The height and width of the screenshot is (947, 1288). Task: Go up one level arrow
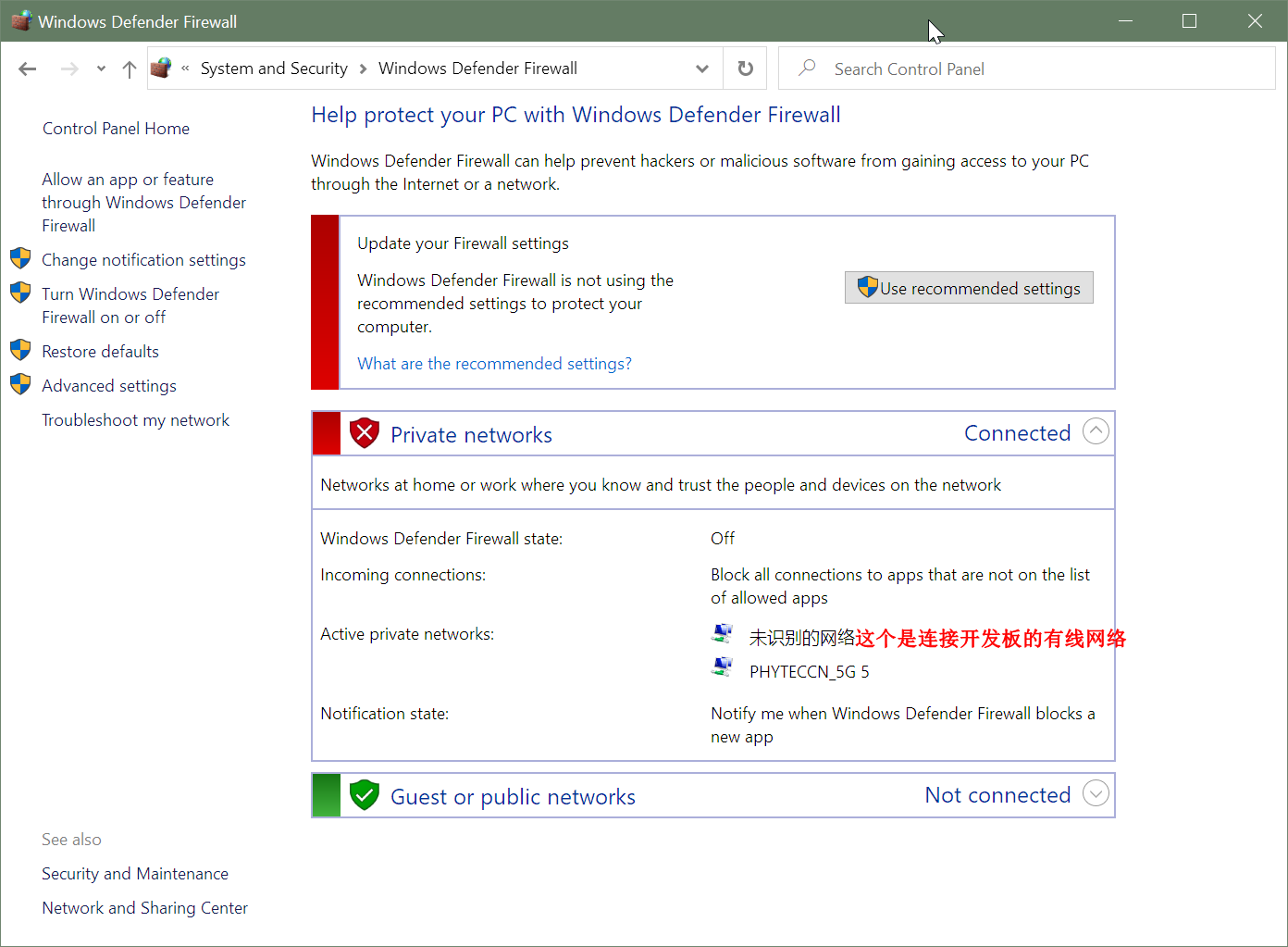coord(130,69)
